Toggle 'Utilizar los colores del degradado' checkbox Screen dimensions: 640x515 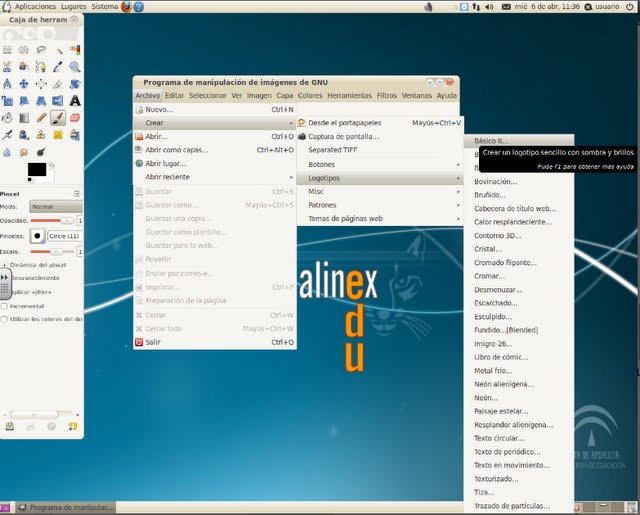pos(4,319)
